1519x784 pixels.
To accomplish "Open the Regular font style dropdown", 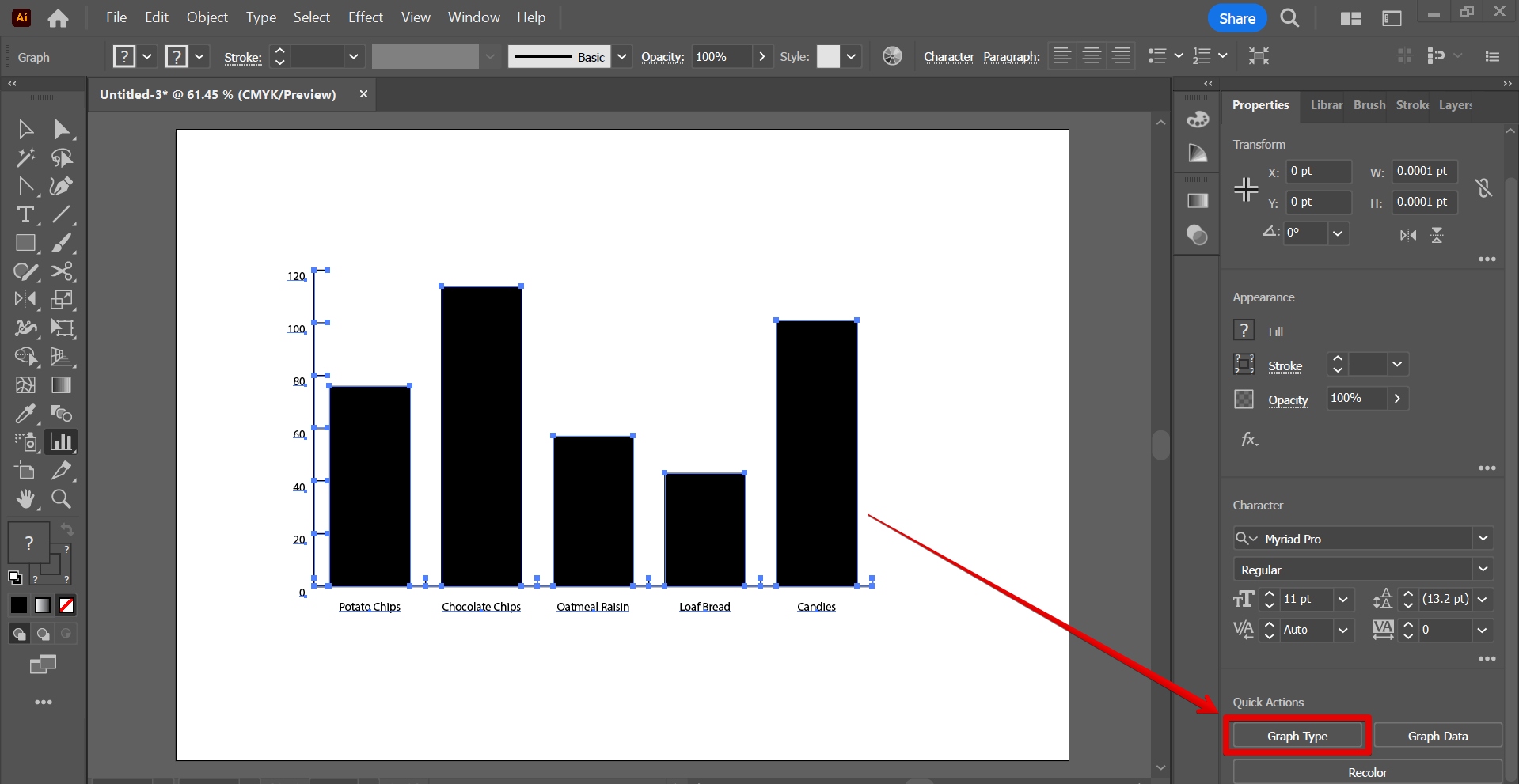I will point(1483,570).
